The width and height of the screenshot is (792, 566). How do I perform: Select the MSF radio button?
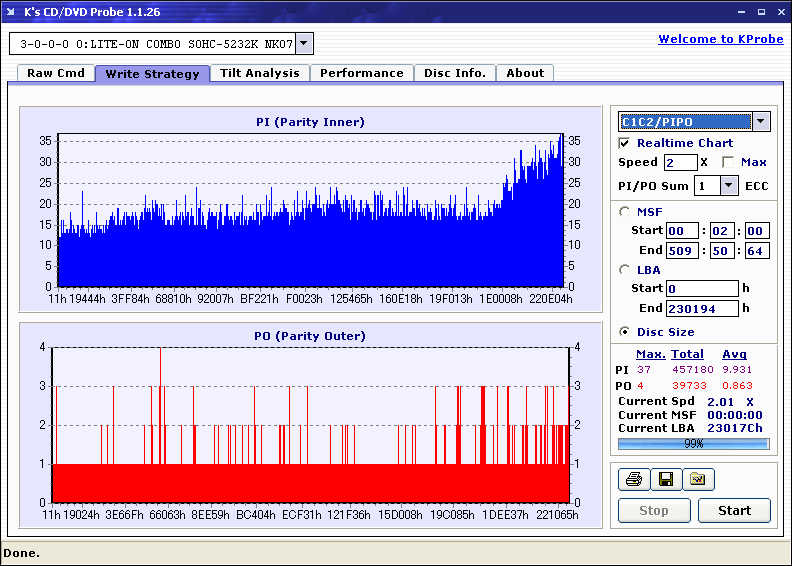tap(625, 211)
